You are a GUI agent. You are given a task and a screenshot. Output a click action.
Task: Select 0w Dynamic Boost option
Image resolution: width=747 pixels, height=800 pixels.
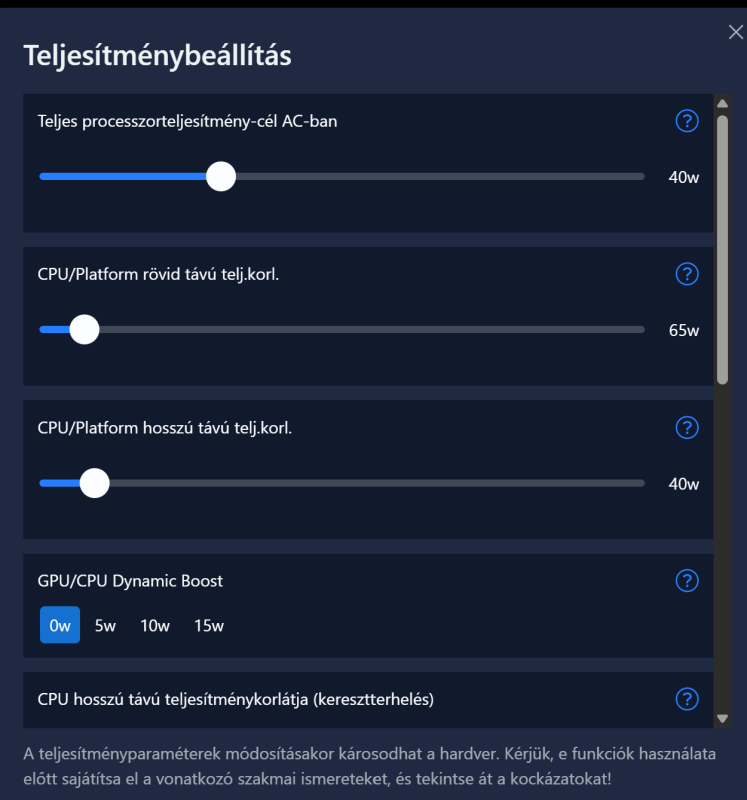pyautogui.click(x=60, y=626)
